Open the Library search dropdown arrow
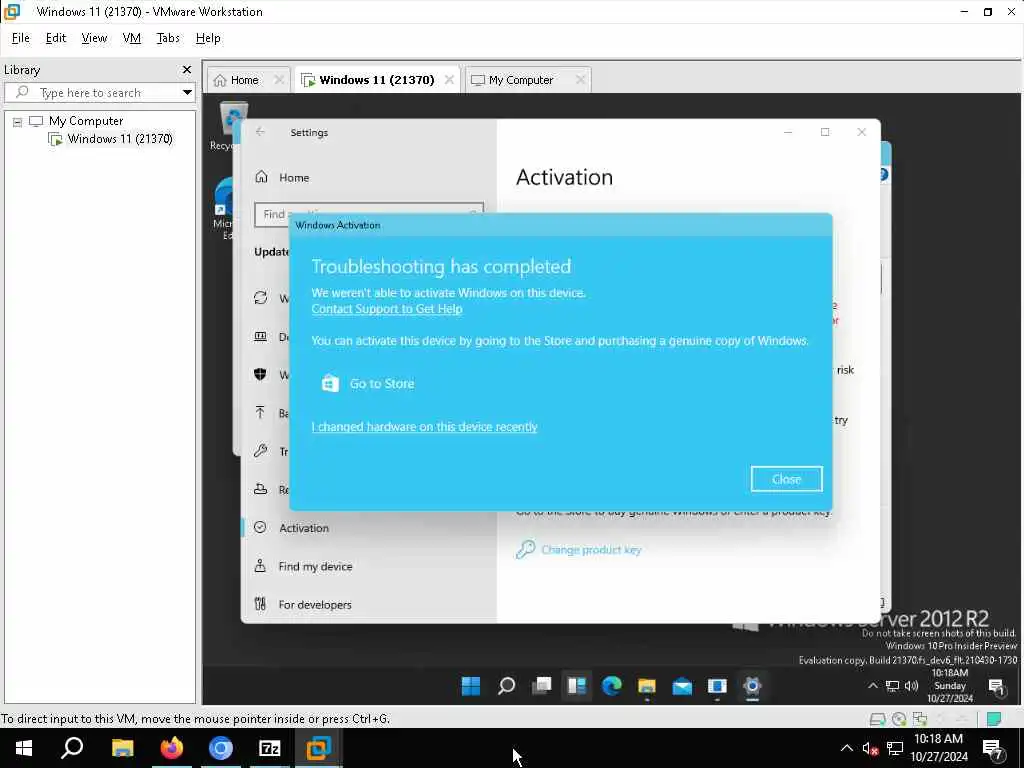Viewport: 1024px width, 768px height. coord(187,93)
